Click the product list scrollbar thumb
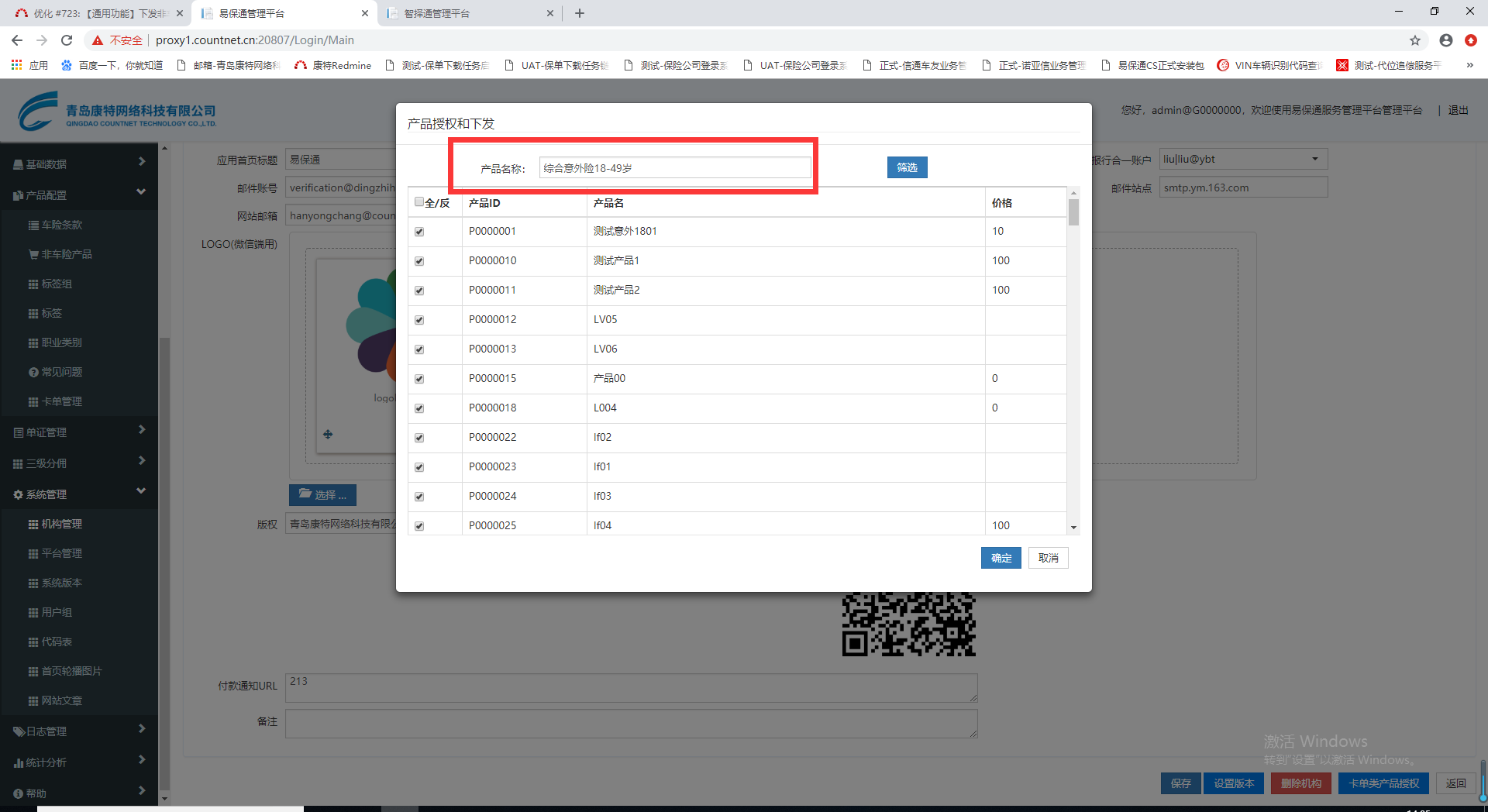Screen dimensions: 1488x812 click(x=1073, y=212)
